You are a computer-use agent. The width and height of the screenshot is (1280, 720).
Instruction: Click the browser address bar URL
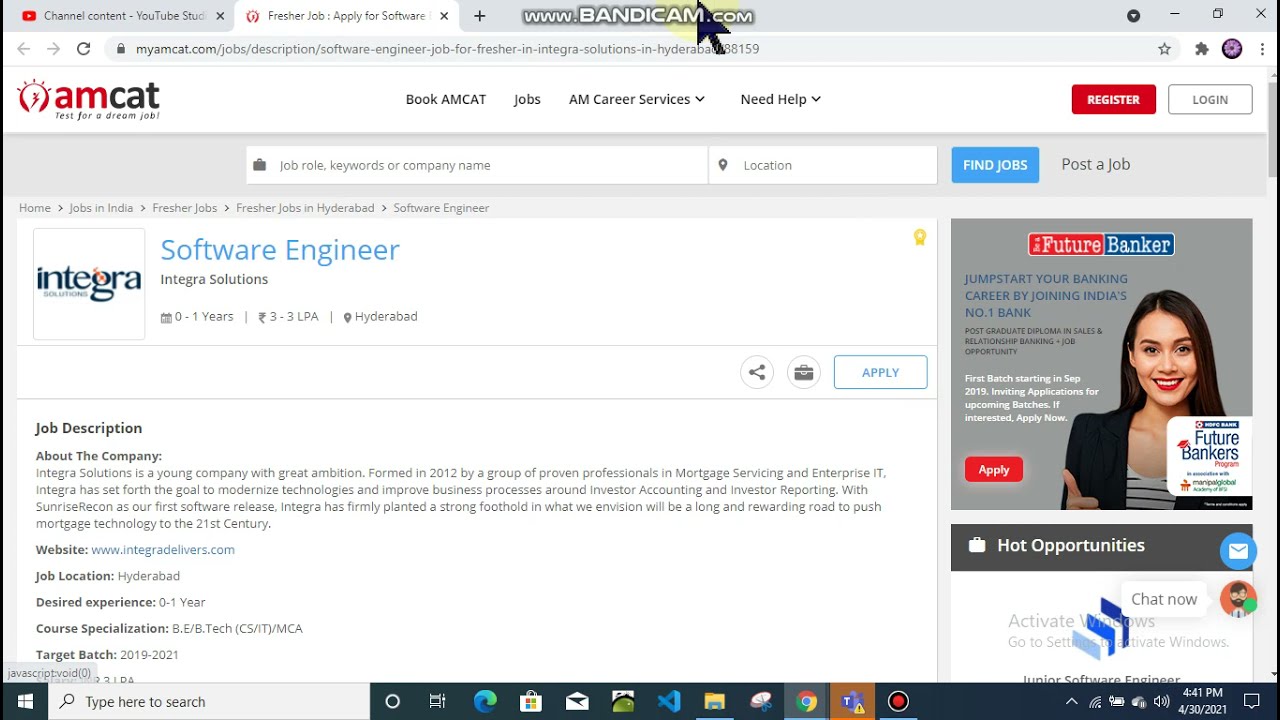(447, 48)
